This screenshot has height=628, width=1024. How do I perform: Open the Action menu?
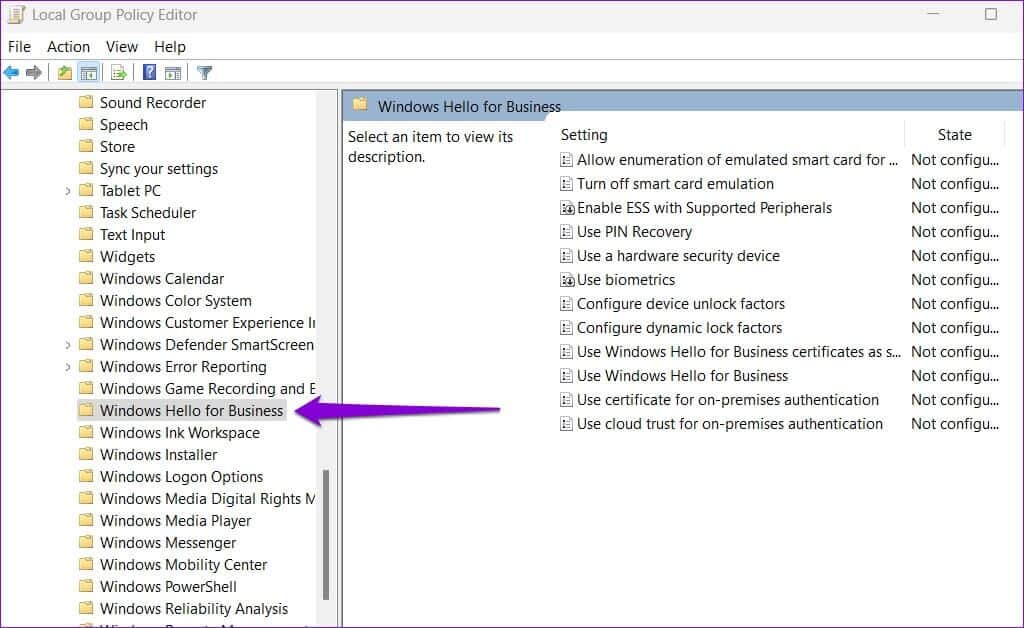point(69,47)
